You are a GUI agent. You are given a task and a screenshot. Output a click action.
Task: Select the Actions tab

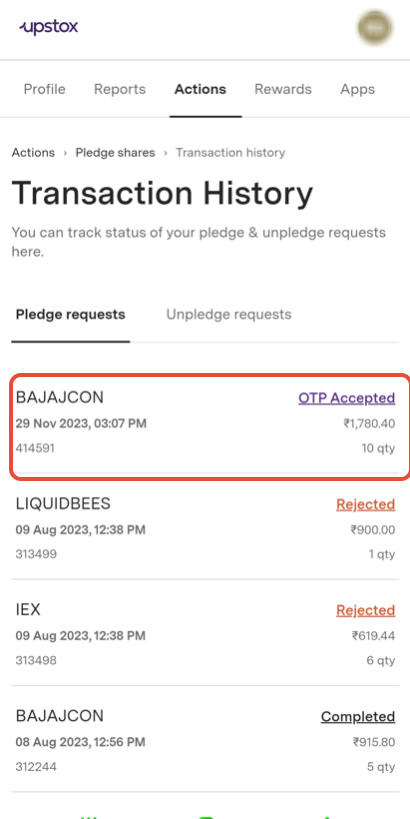pyautogui.click(x=200, y=89)
